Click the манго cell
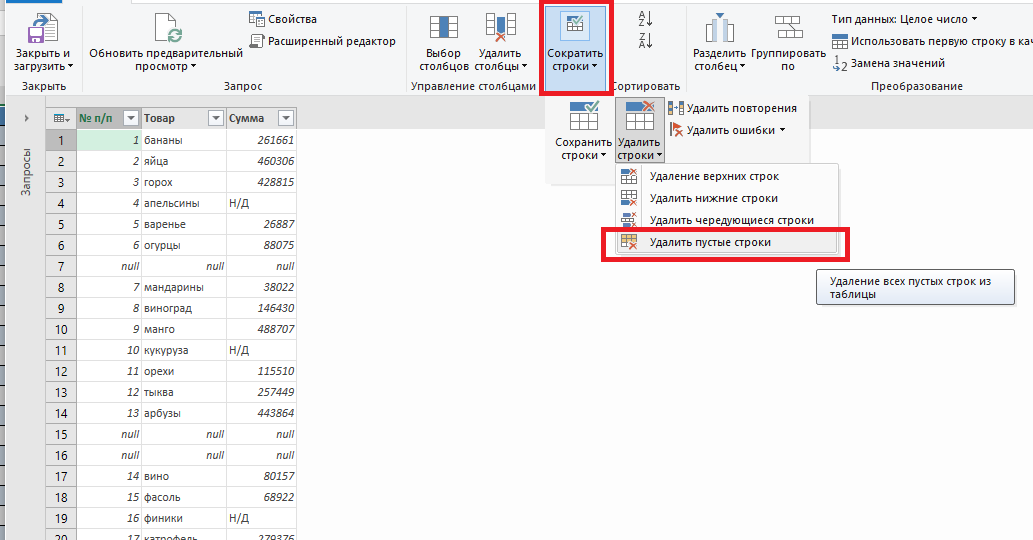1033x540 pixels. (184, 329)
